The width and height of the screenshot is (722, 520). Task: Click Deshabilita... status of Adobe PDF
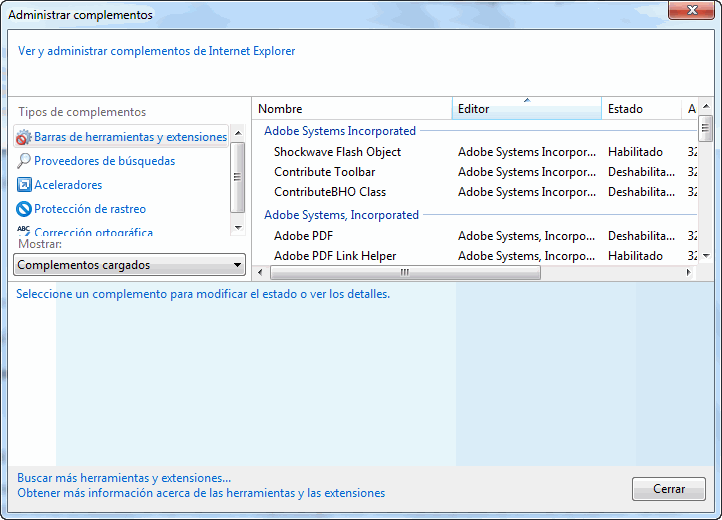[641, 235]
